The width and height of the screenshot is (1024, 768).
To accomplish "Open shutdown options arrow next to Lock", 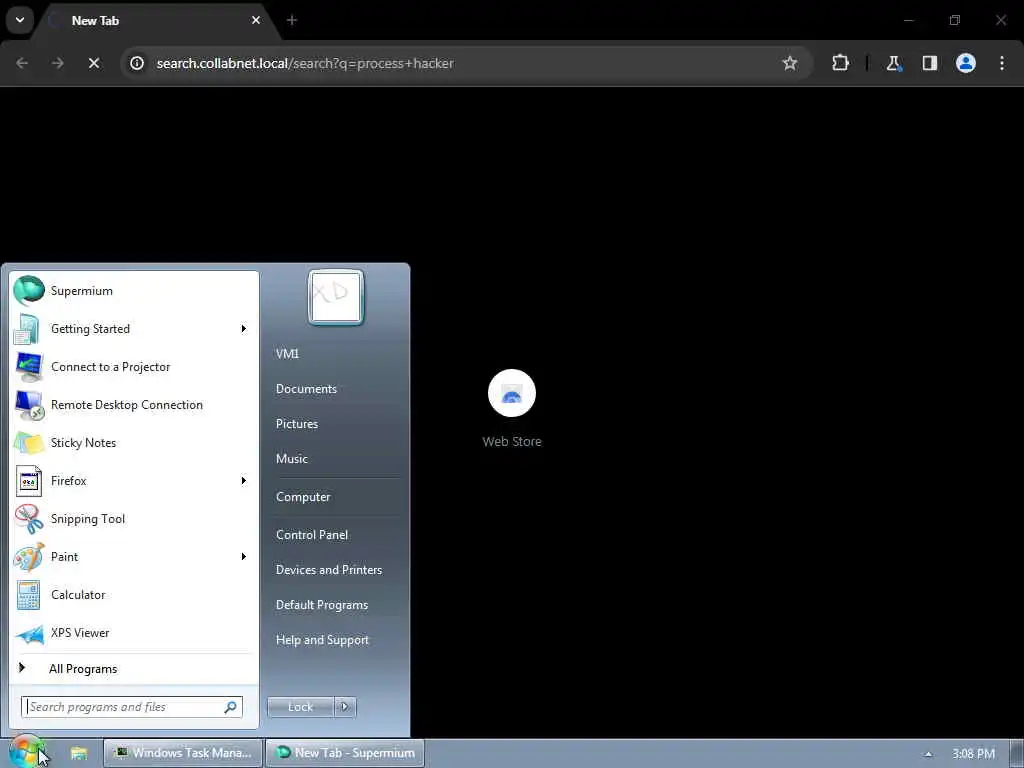I will pyautogui.click(x=345, y=707).
